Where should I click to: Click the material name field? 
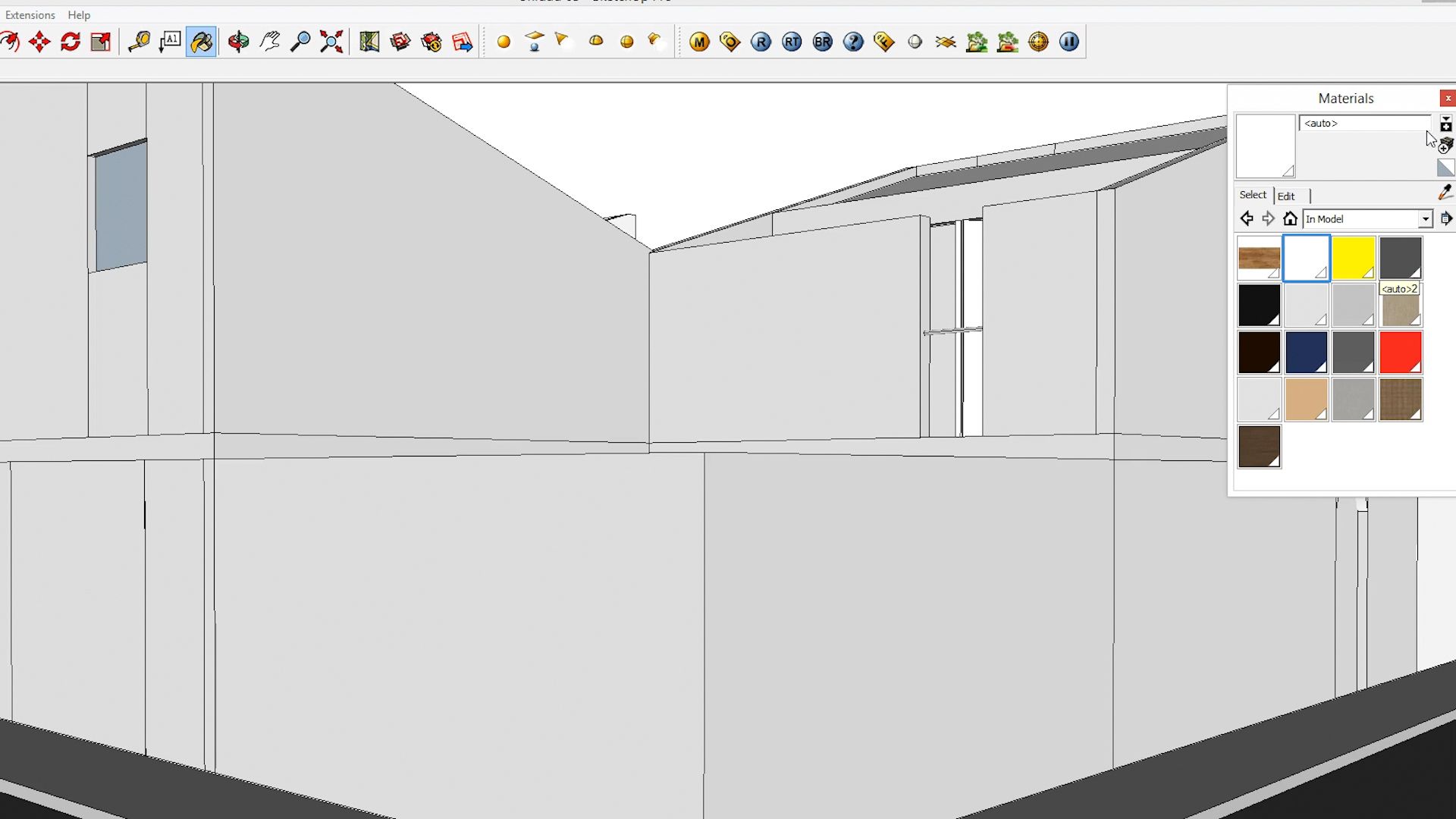(x=1365, y=123)
